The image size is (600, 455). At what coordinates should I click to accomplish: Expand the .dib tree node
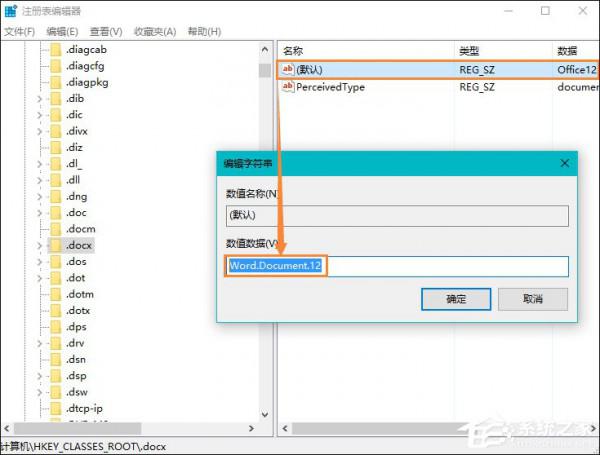39,99
